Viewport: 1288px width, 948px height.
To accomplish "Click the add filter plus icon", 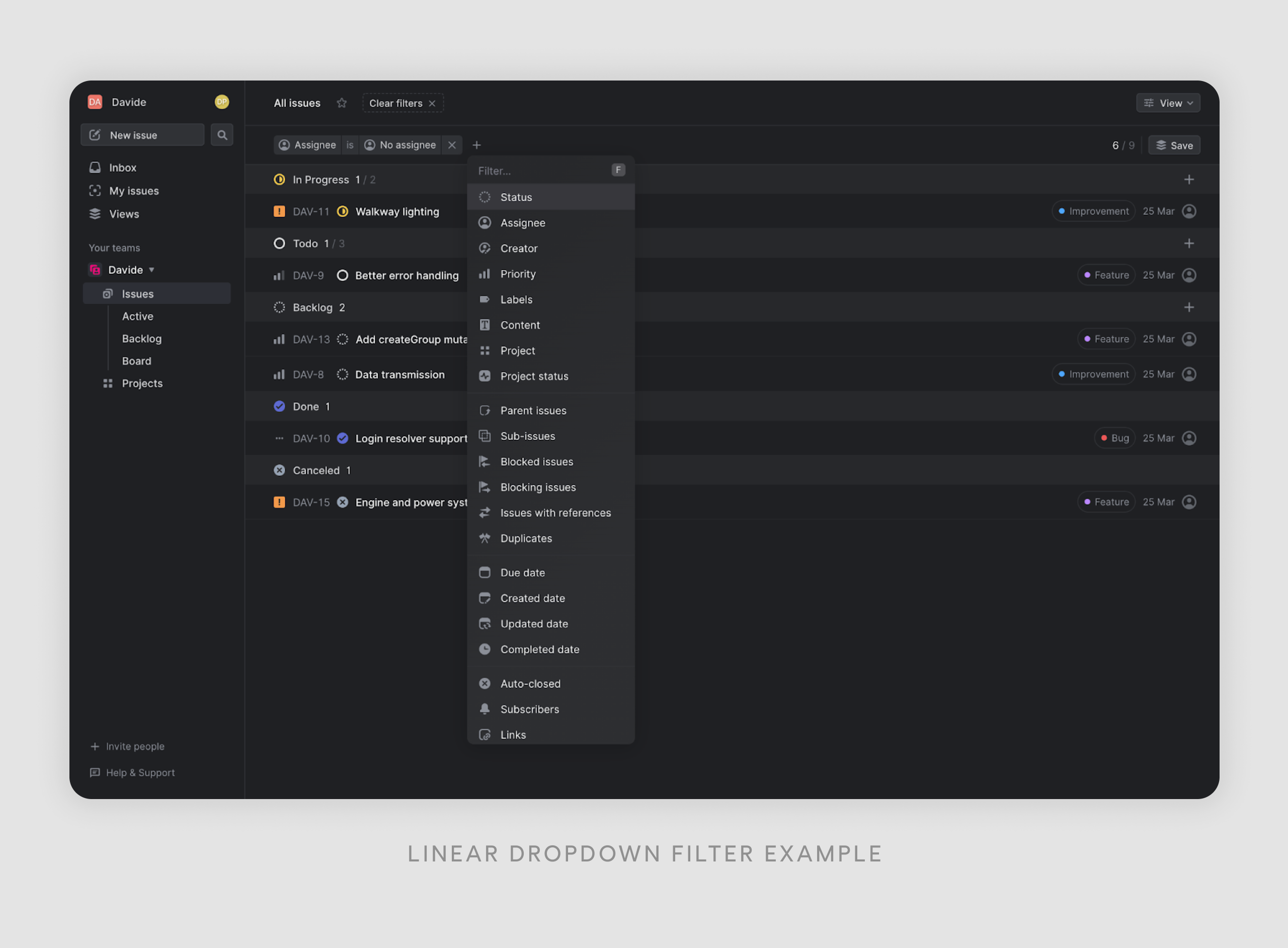I will [476, 145].
